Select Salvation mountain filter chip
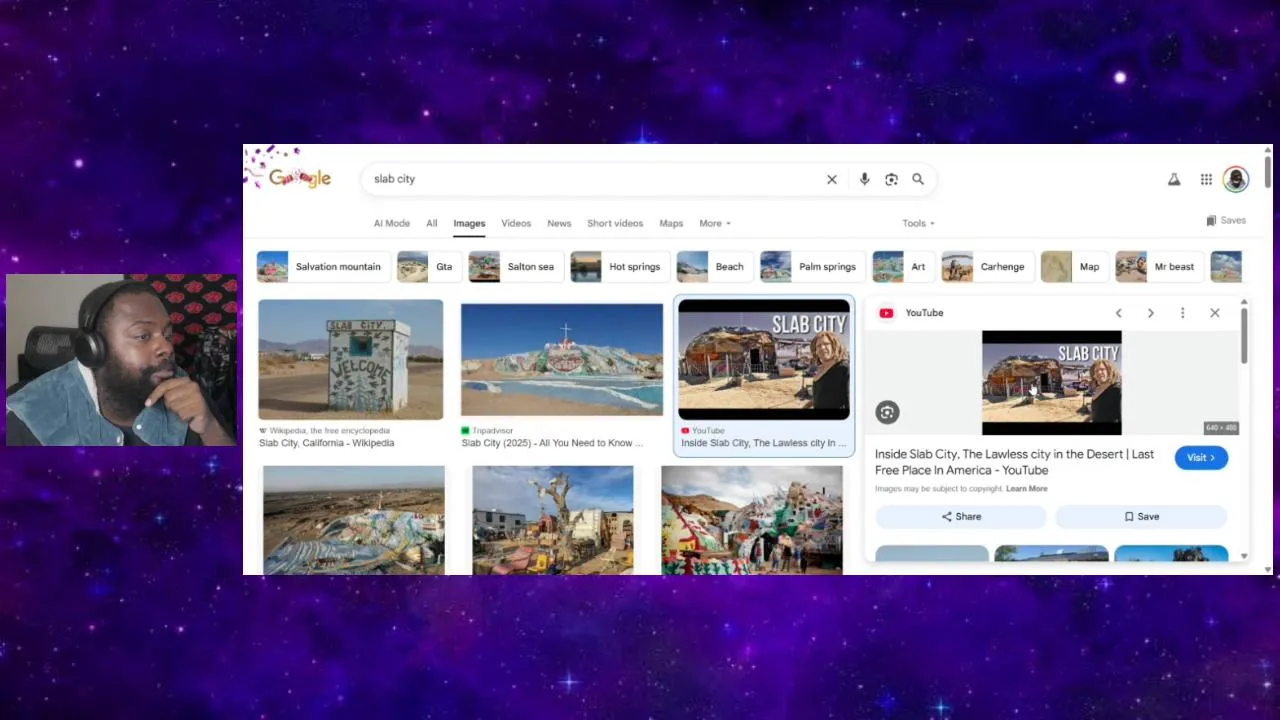The width and height of the screenshot is (1280, 720). 322,267
